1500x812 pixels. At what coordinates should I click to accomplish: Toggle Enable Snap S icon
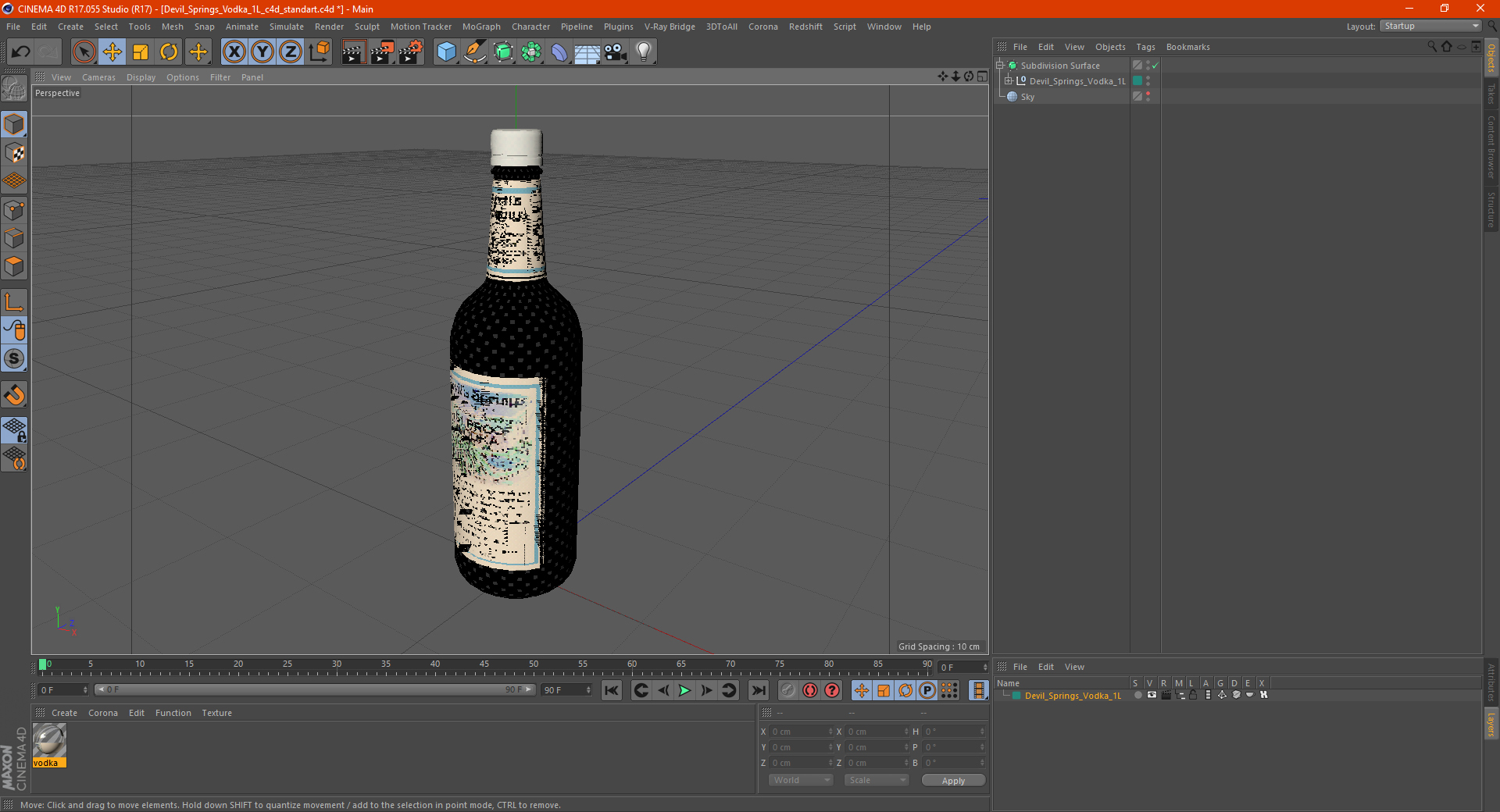(x=14, y=359)
